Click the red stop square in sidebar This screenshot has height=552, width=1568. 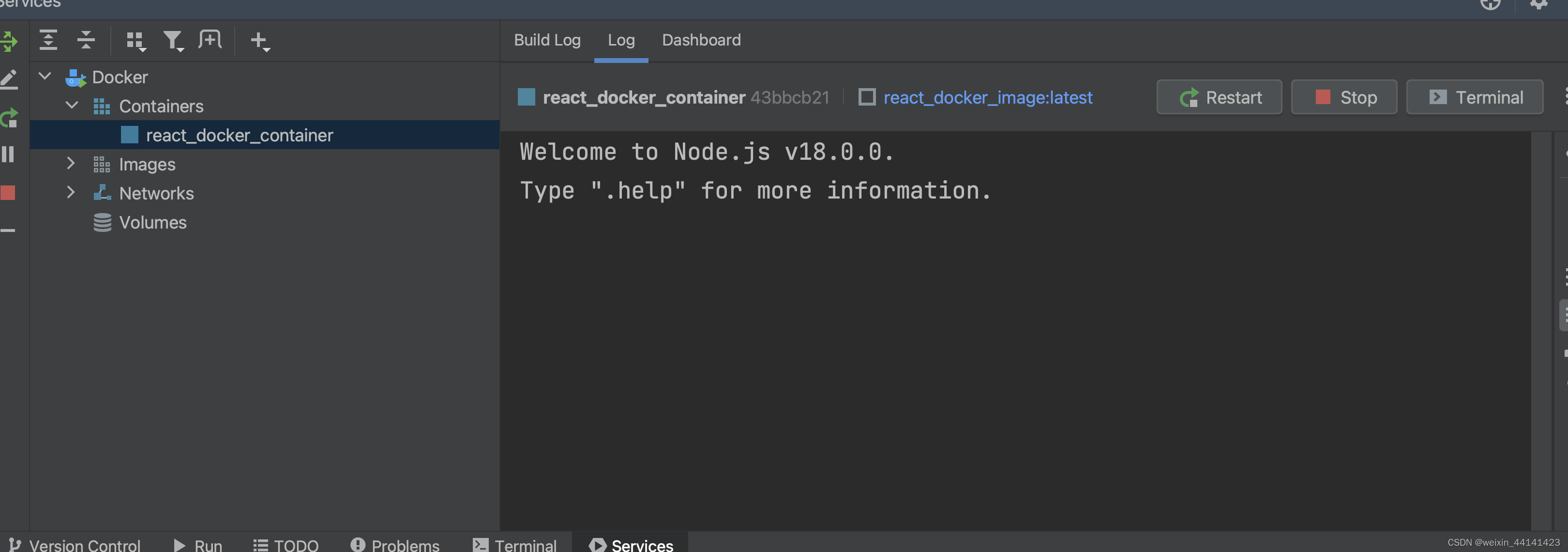pos(9,193)
